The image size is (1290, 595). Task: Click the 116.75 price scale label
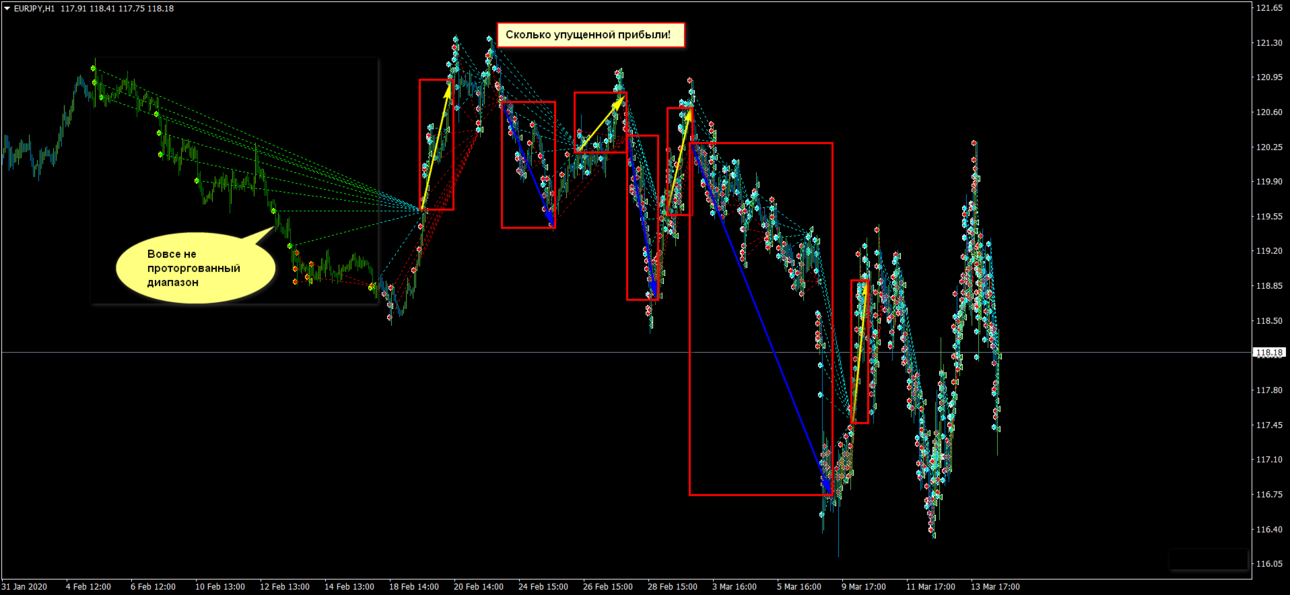click(1269, 494)
